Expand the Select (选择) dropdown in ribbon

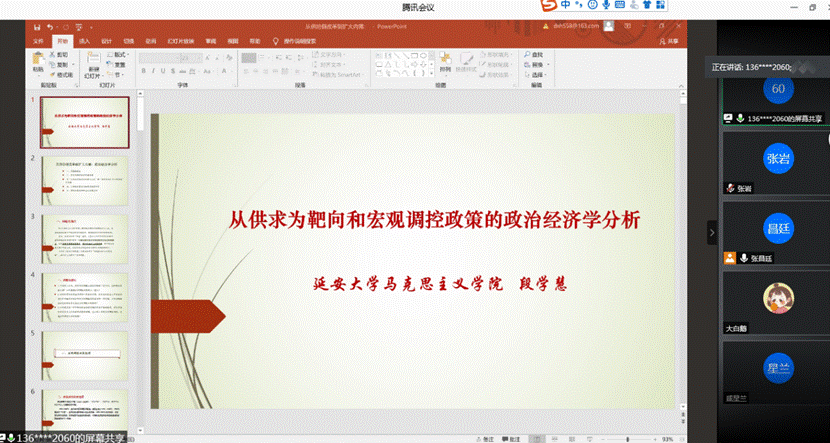tap(538, 74)
